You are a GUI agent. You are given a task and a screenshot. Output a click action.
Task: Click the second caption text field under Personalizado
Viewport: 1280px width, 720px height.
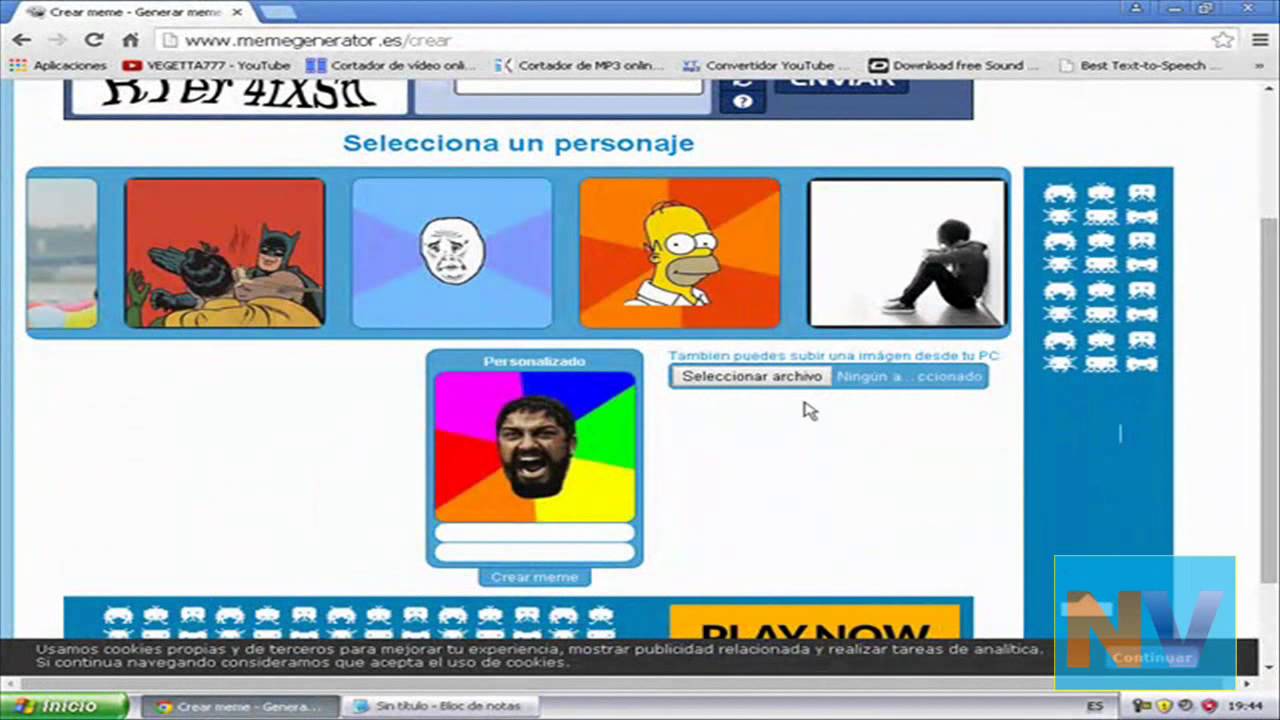click(x=535, y=552)
